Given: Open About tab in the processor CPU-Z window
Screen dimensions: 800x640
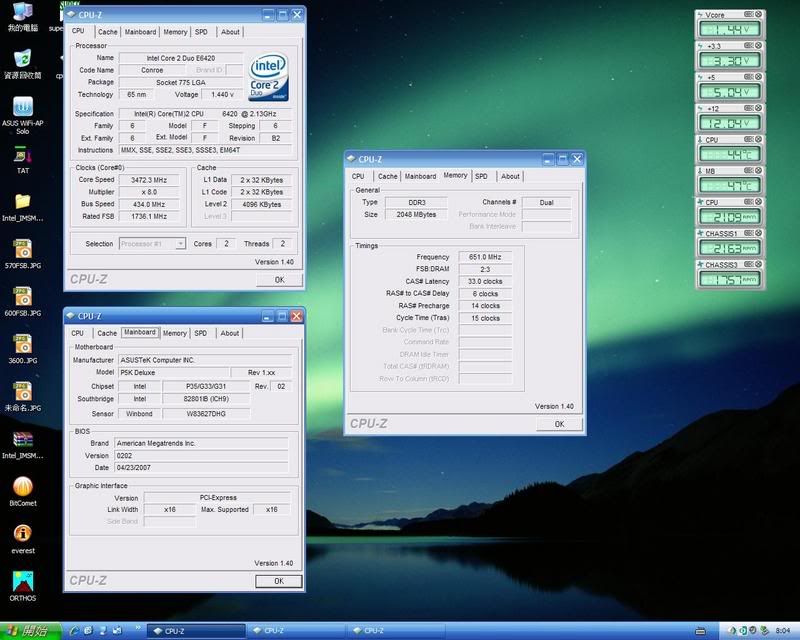Looking at the screenshot, I should pyautogui.click(x=230, y=32).
